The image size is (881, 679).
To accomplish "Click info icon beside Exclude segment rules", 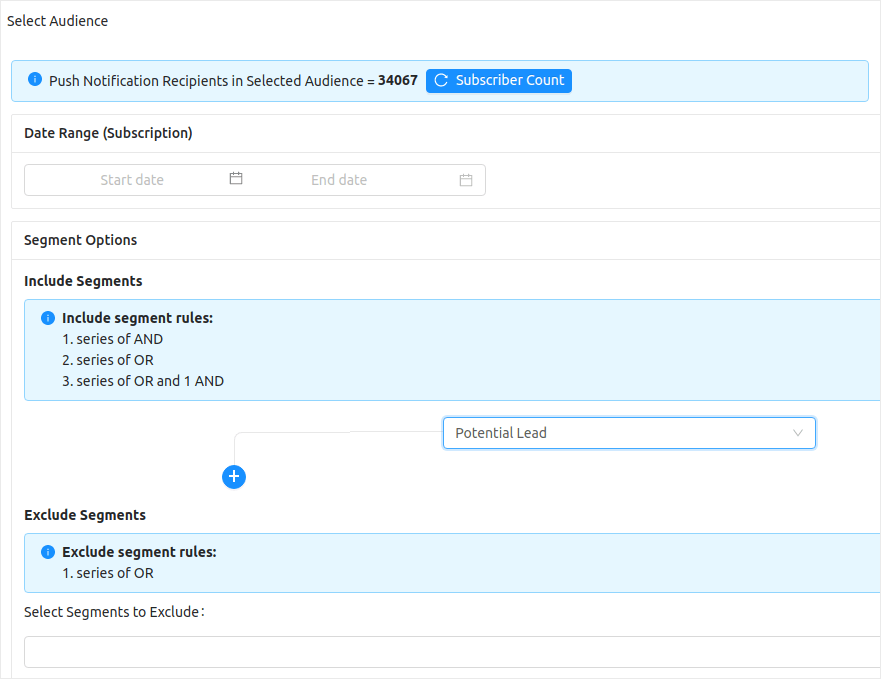I will (x=48, y=552).
